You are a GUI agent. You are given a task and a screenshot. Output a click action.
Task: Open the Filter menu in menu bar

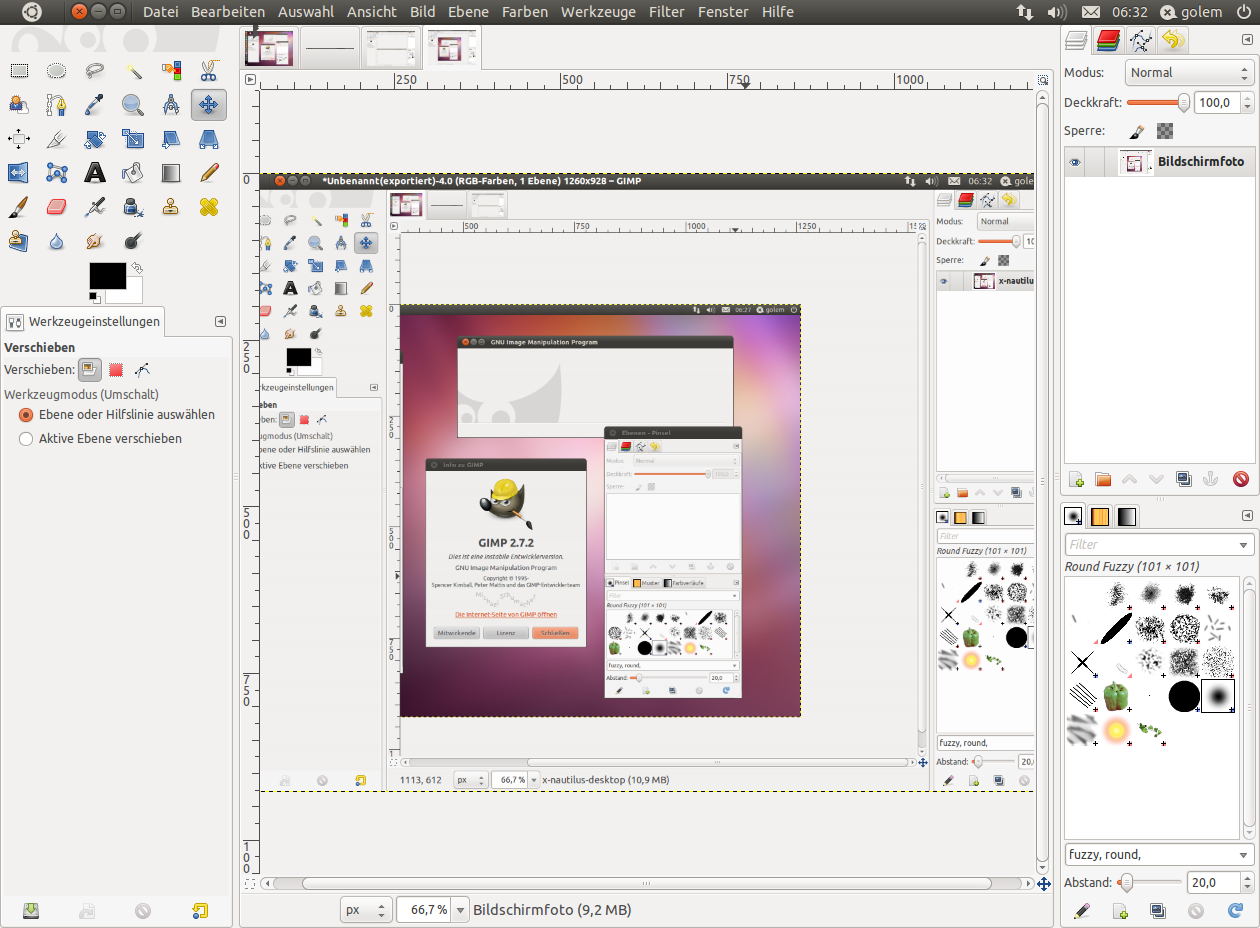[666, 12]
